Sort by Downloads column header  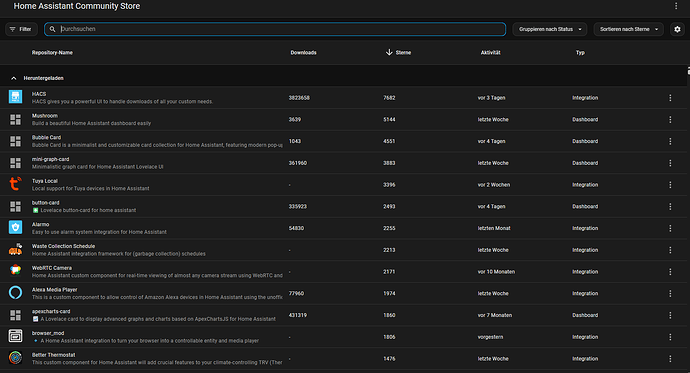(303, 53)
